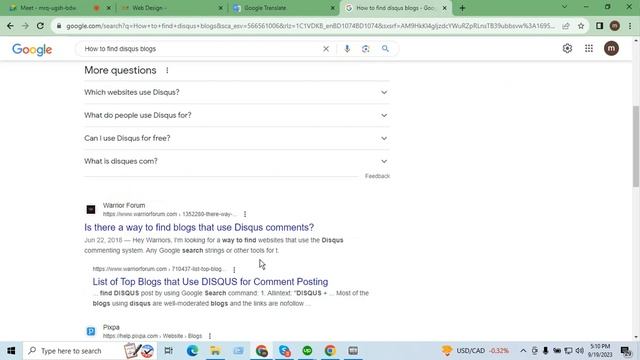Open Chrome profile avatar in toolbar
The image size is (640, 360).
615,26
